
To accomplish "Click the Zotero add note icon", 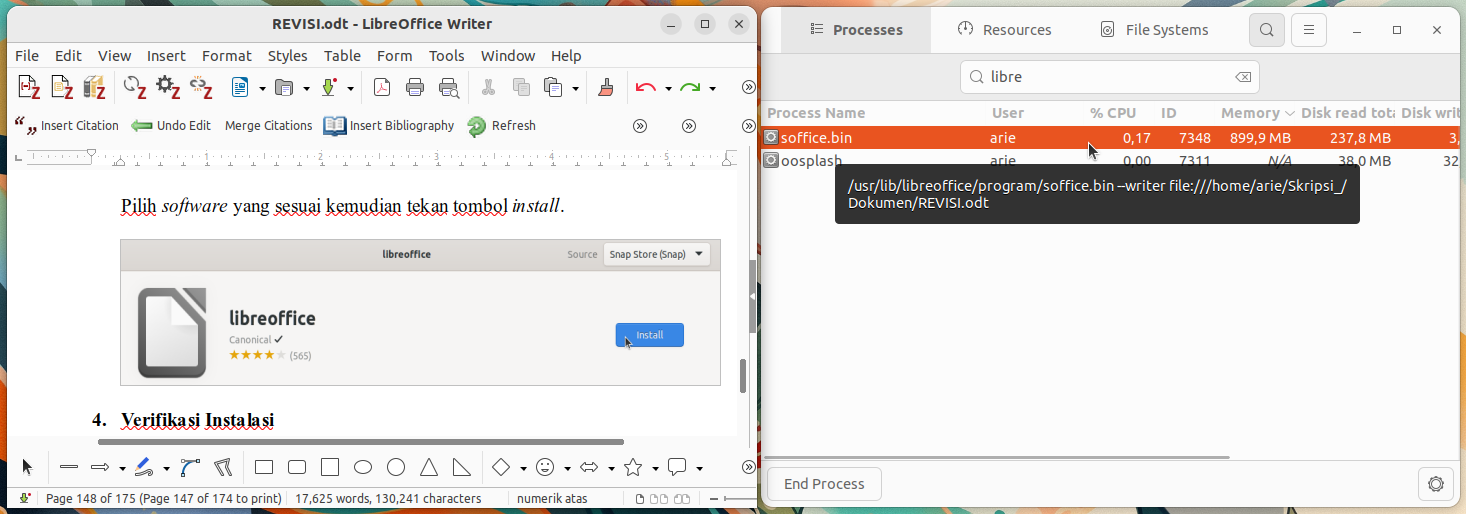I will click(62, 88).
